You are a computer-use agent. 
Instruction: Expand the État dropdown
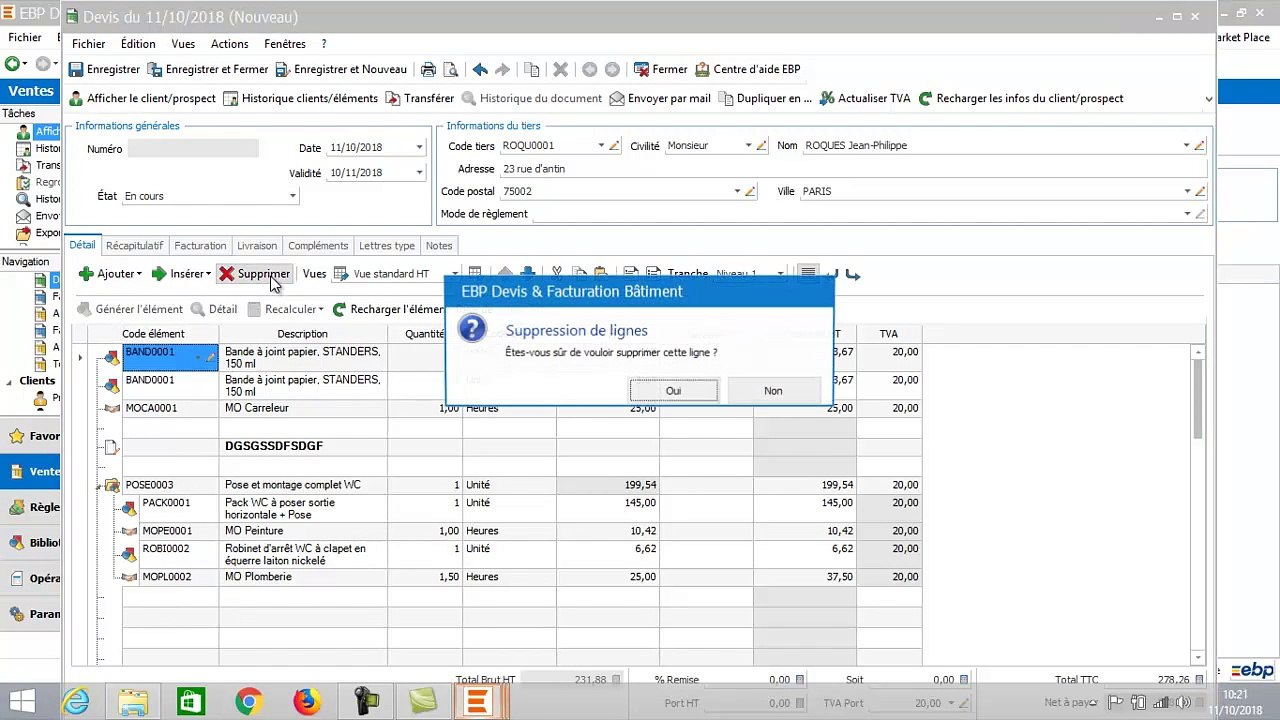pyautogui.click(x=292, y=196)
